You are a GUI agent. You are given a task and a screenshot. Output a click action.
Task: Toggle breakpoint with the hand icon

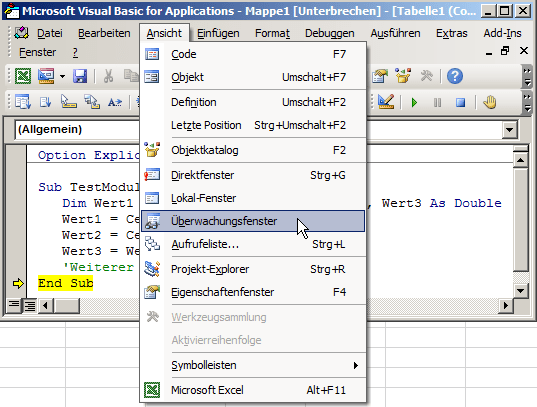tap(490, 102)
